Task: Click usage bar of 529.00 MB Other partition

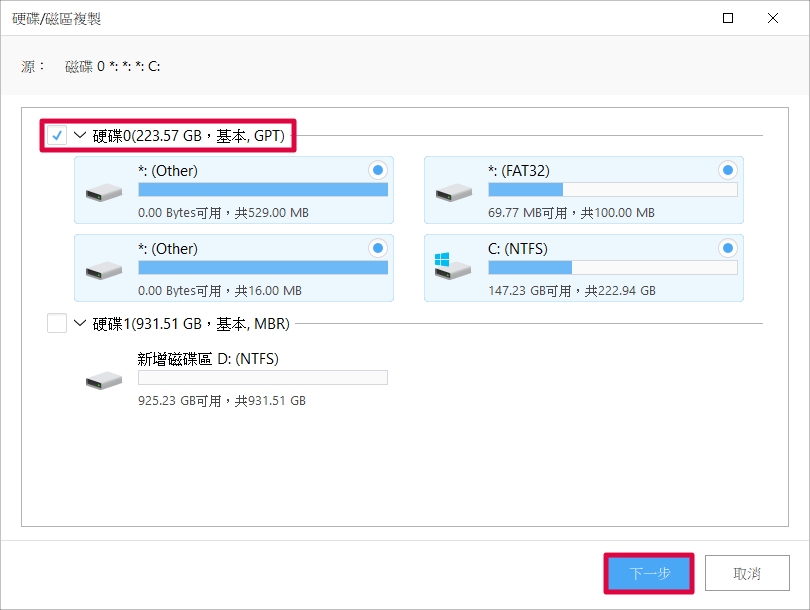Action: tap(263, 190)
